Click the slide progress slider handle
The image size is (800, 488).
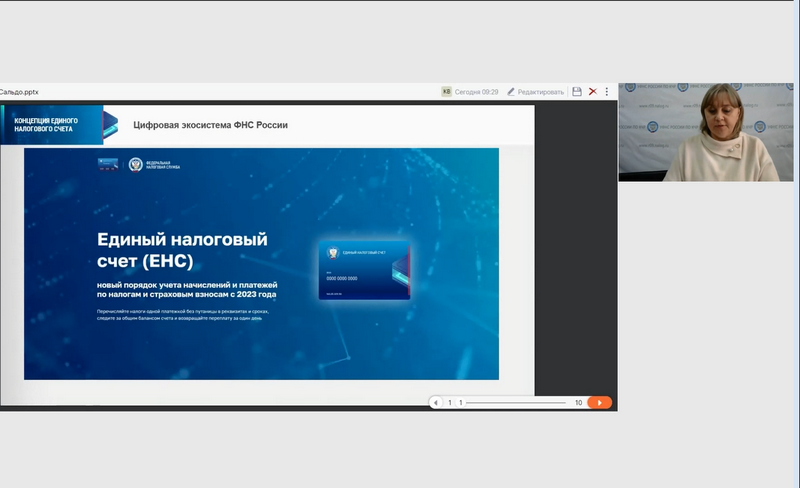click(461, 403)
